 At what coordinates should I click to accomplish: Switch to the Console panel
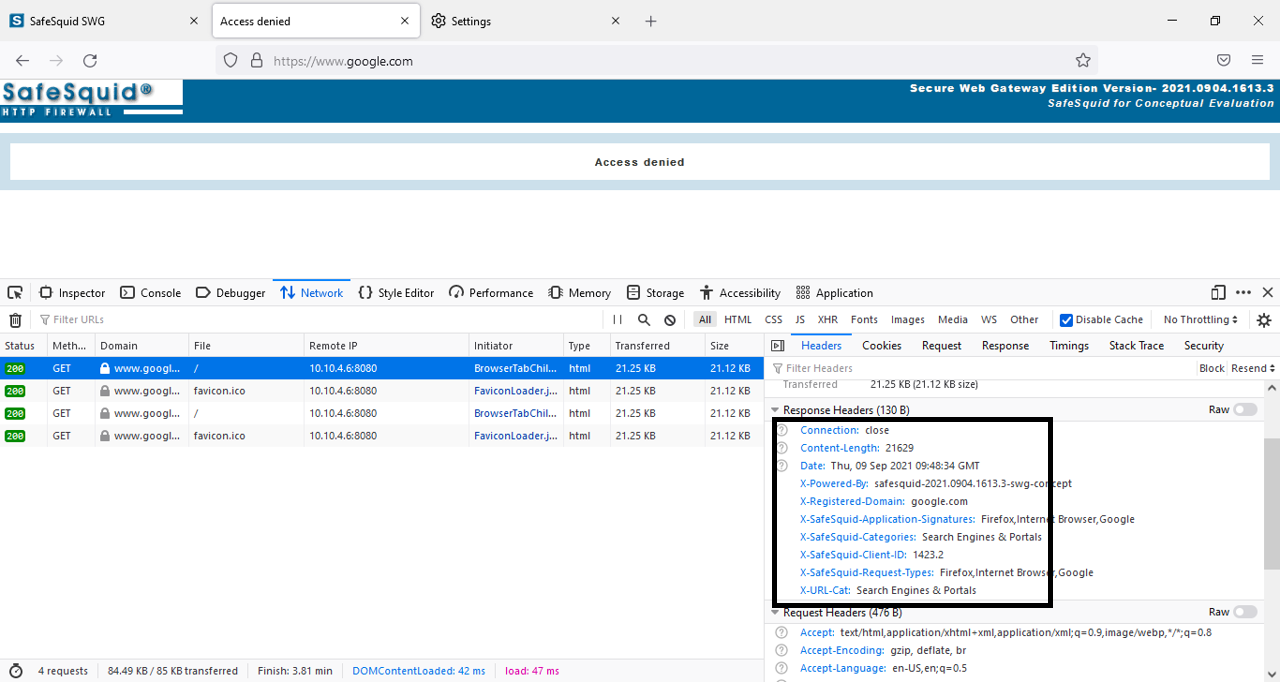tap(151, 293)
